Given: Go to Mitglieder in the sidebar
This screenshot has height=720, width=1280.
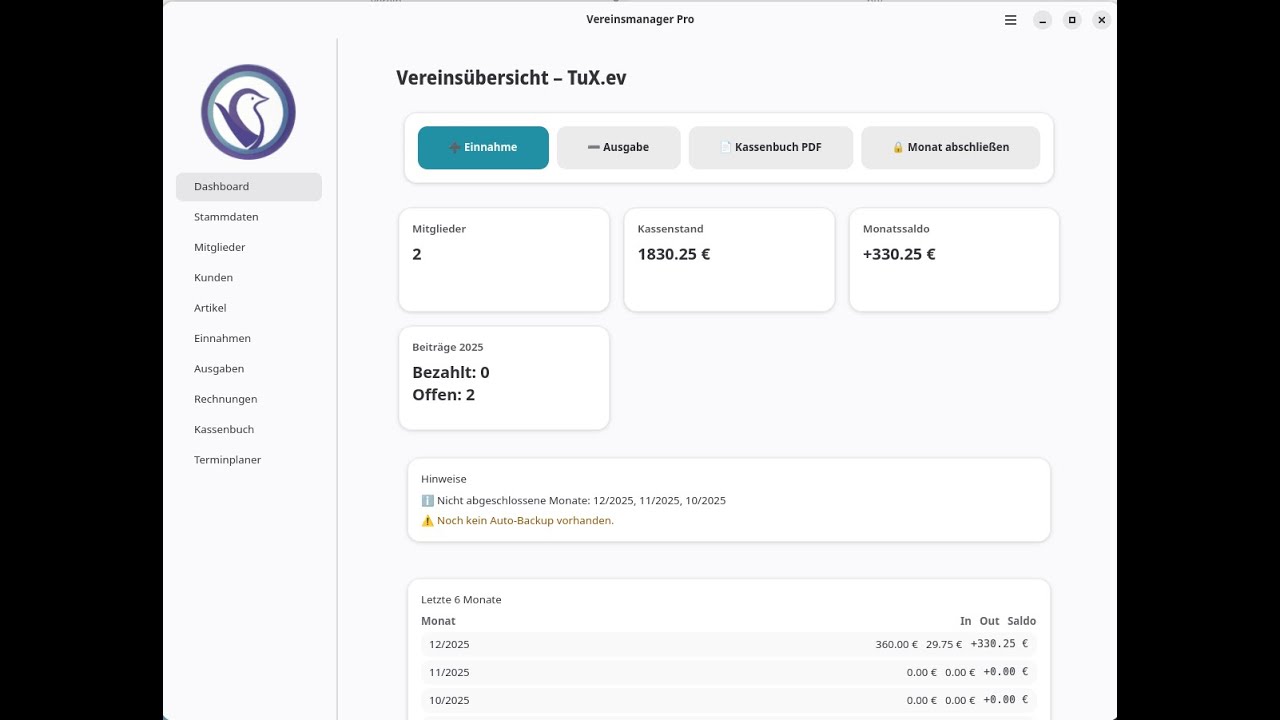Looking at the screenshot, I should pyautogui.click(x=220, y=247).
